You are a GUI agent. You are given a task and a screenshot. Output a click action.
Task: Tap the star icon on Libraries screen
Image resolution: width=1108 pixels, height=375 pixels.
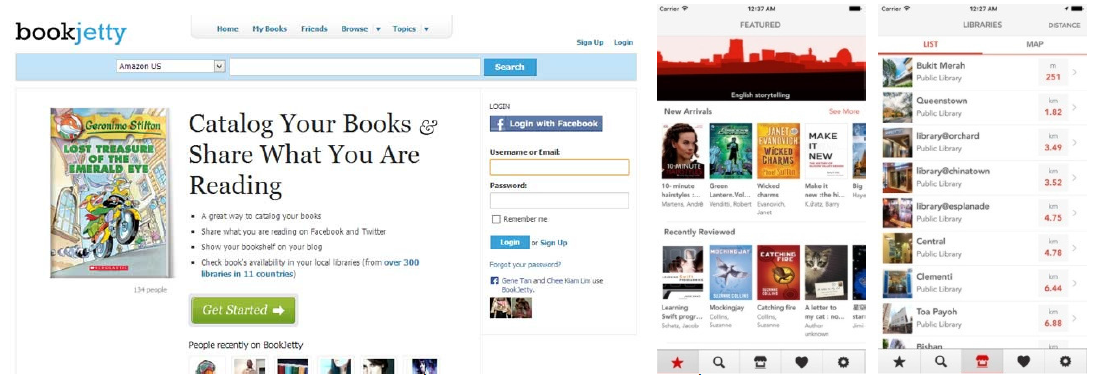click(899, 362)
